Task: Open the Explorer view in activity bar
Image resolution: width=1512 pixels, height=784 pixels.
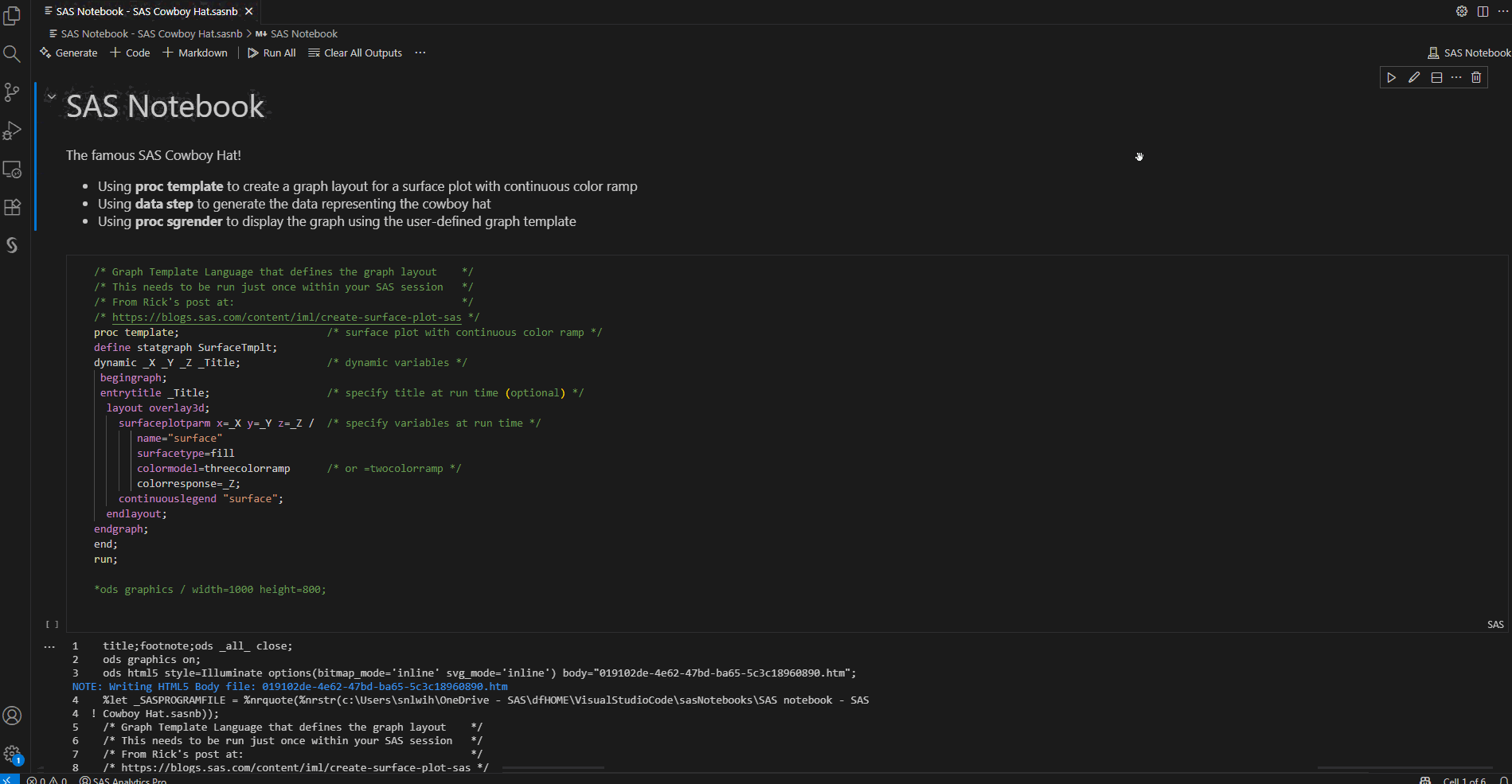Action: coord(12,15)
